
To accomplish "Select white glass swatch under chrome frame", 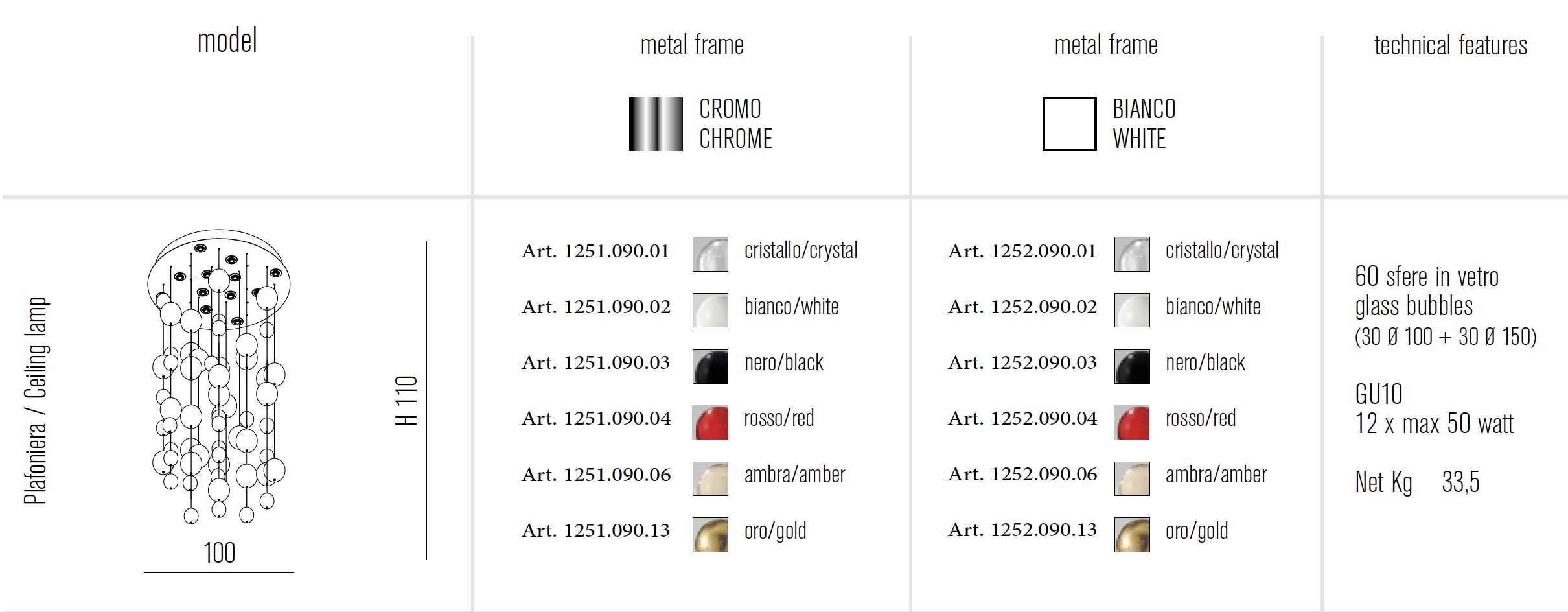I will click(710, 310).
